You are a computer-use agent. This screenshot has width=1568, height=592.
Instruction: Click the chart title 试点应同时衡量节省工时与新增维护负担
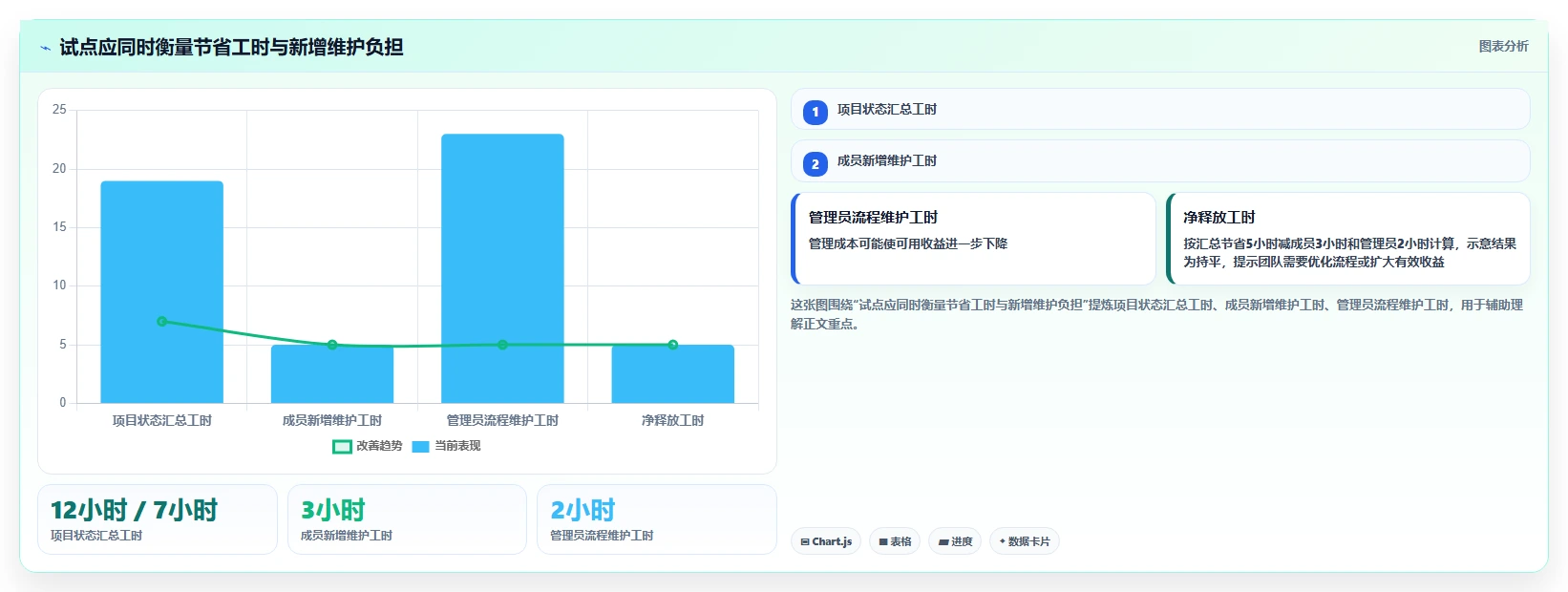coord(231,47)
